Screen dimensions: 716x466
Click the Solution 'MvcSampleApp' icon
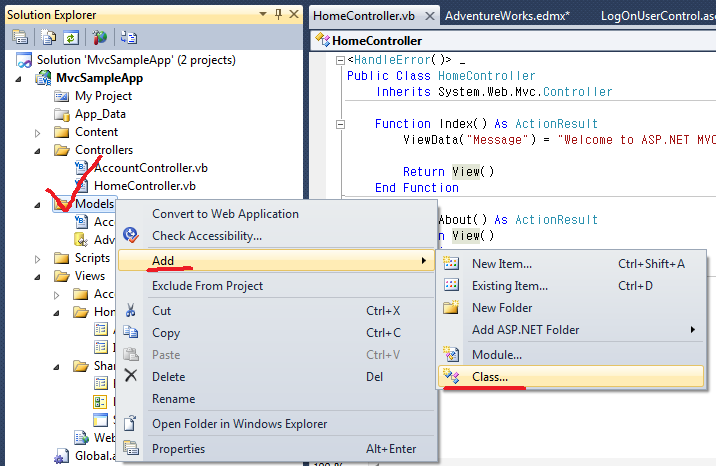24,60
